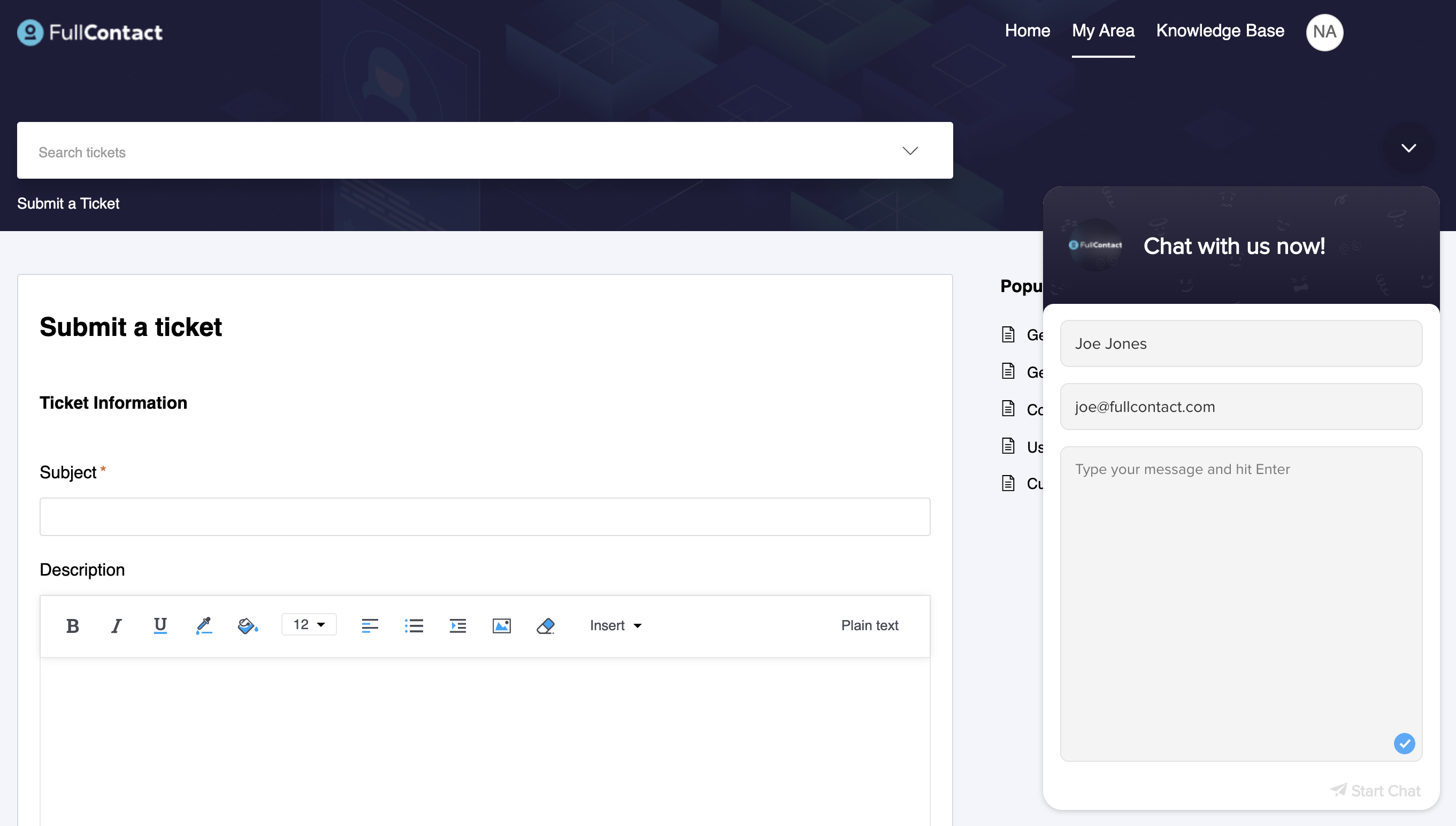Click the Subject input field
Screen dimensions: 1456x826
coord(485,517)
